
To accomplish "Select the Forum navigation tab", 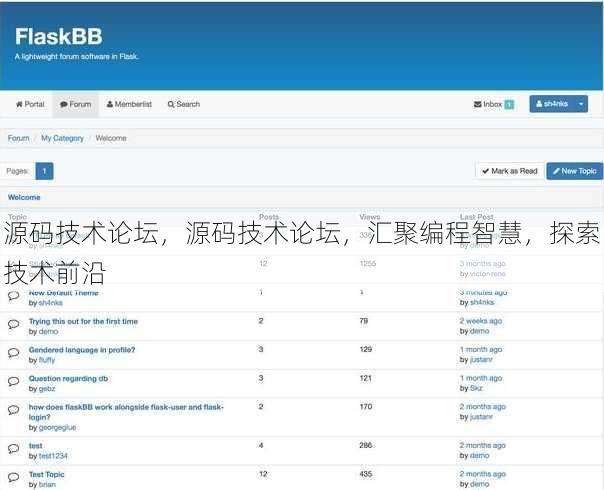I will click(x=76, y=104).
